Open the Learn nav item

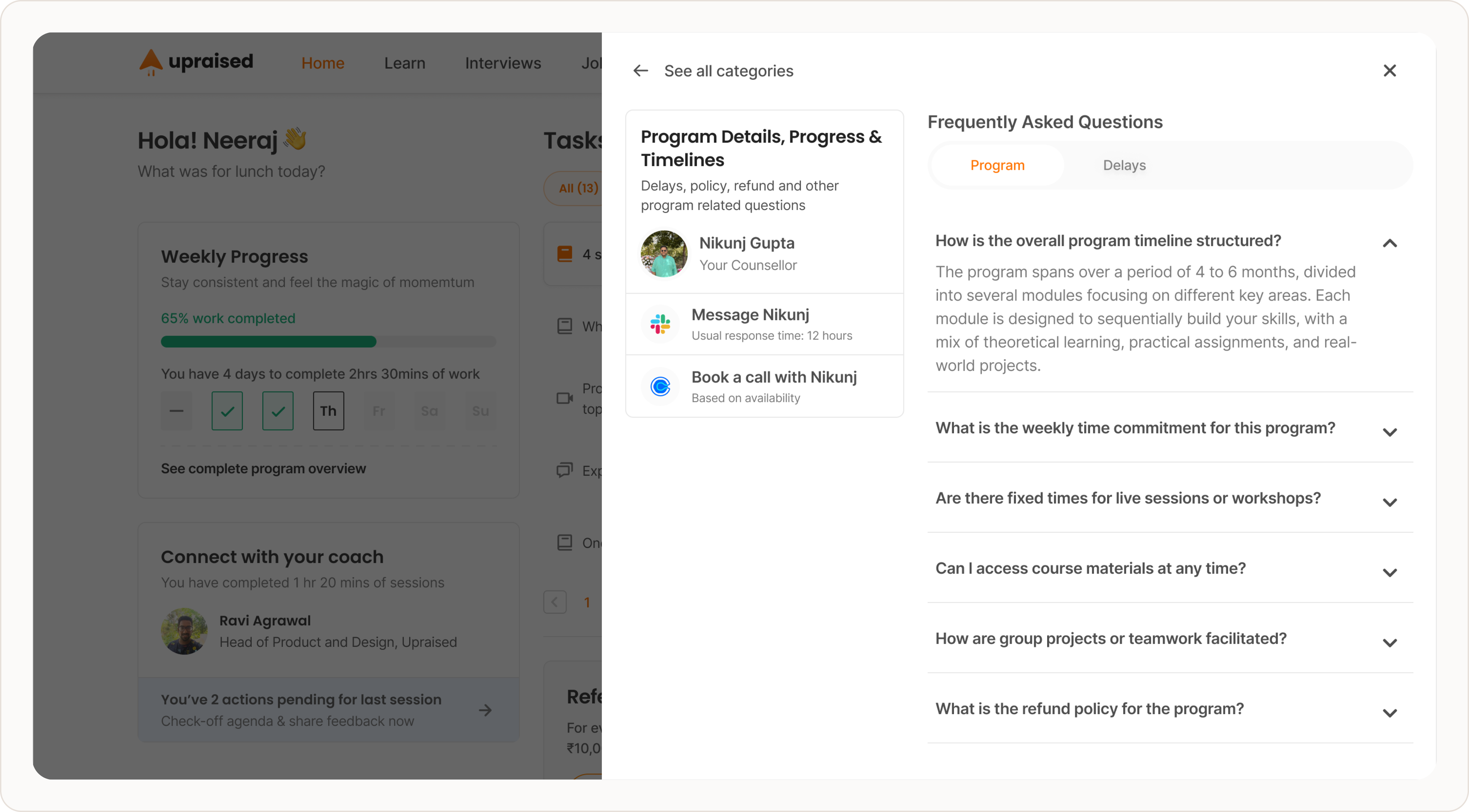pos(404,63)
